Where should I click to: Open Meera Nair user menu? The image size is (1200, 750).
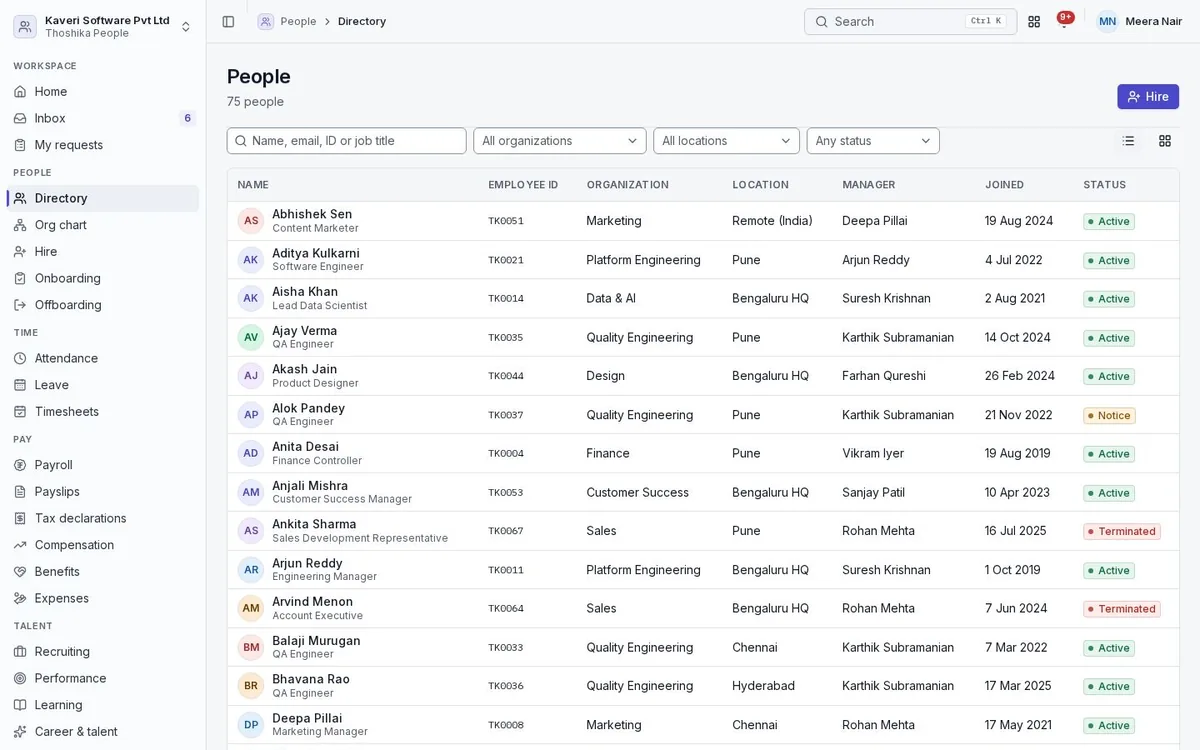(x=1140, y=21)
